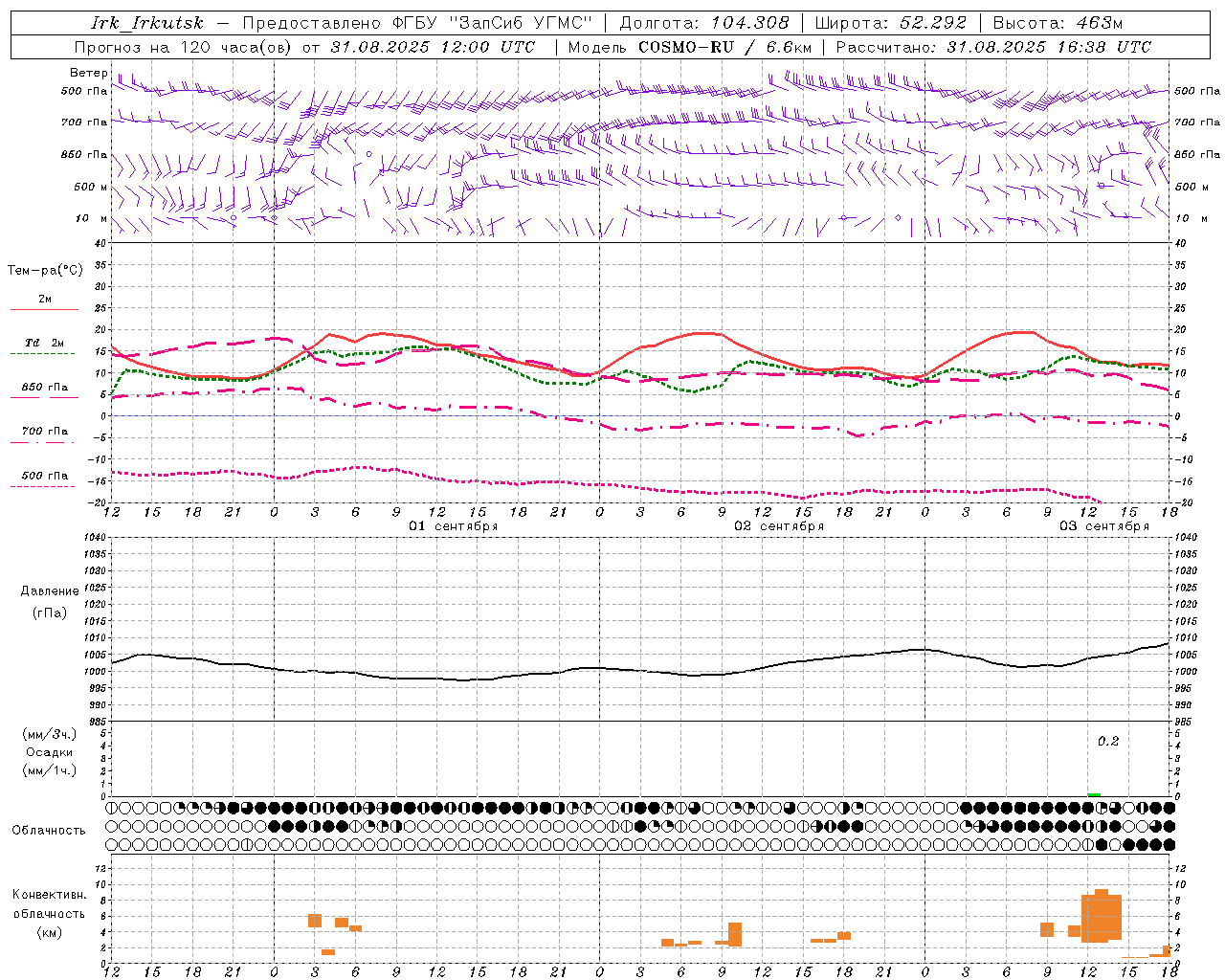This screenshot has height=980, width=1225.
Task: Click the '03 сентября' date label
Action: (x=1104, y=526)
